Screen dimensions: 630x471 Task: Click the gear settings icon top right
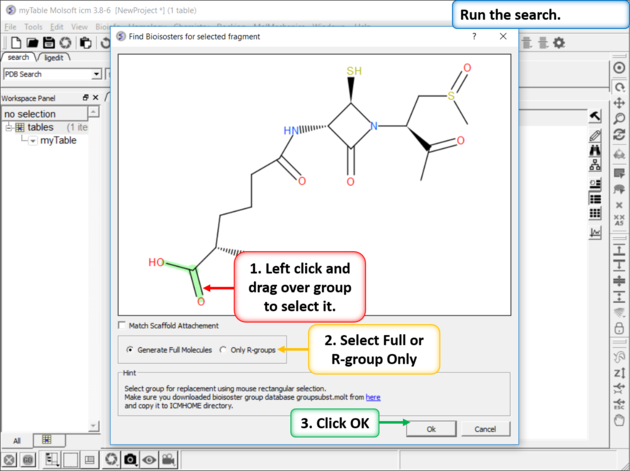[559, 43]
